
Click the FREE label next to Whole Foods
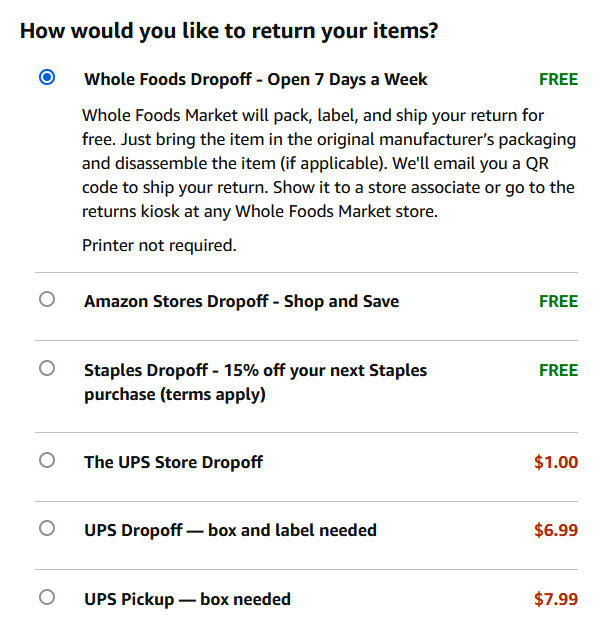pyautogui.click(x=559, y=79)
